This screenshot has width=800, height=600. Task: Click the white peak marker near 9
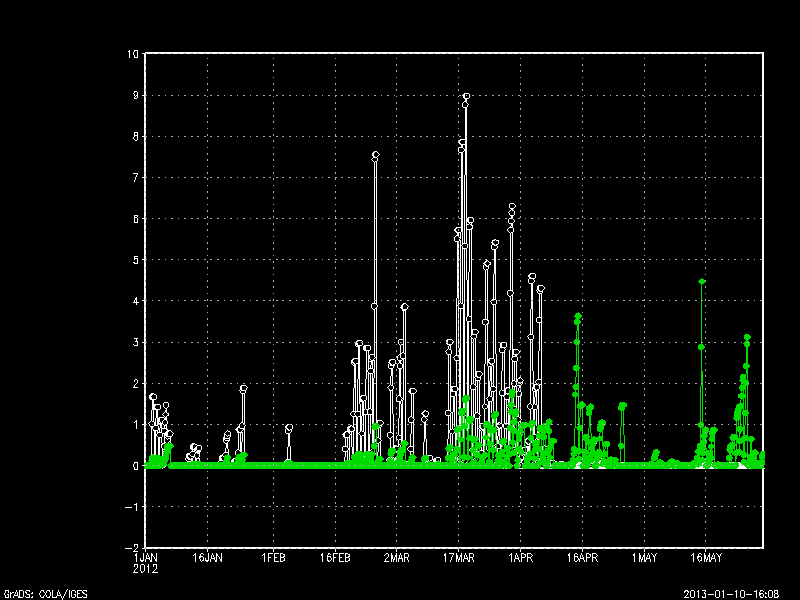466,96
